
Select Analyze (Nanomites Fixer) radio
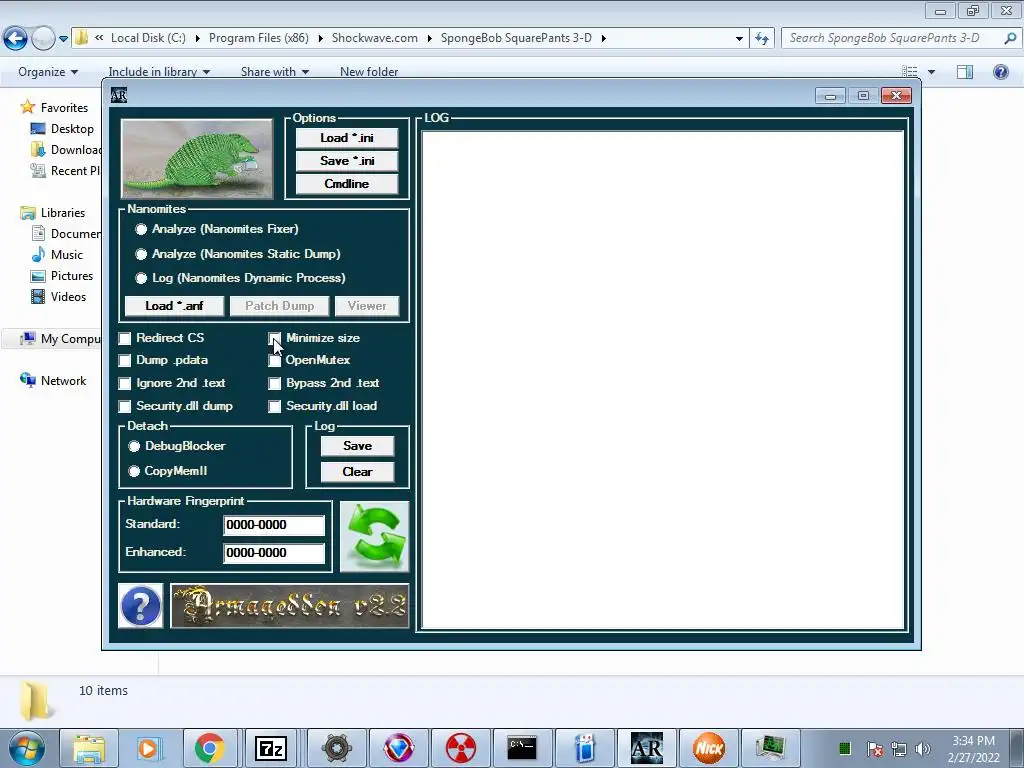[x=141, y=229]
